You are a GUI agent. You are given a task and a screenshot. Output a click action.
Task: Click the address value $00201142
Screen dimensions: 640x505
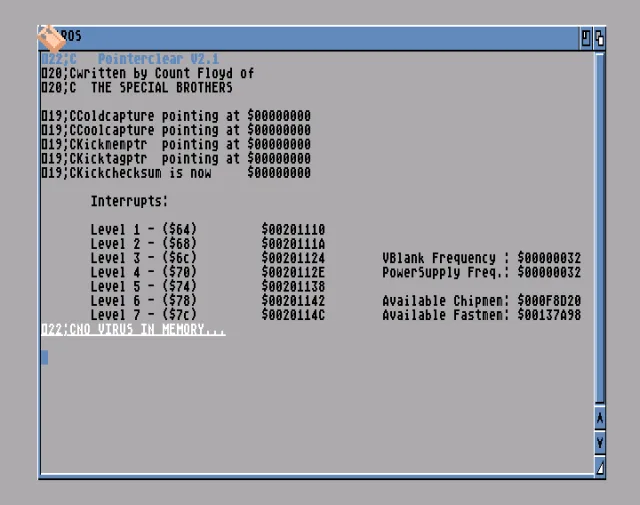point(293,301)
